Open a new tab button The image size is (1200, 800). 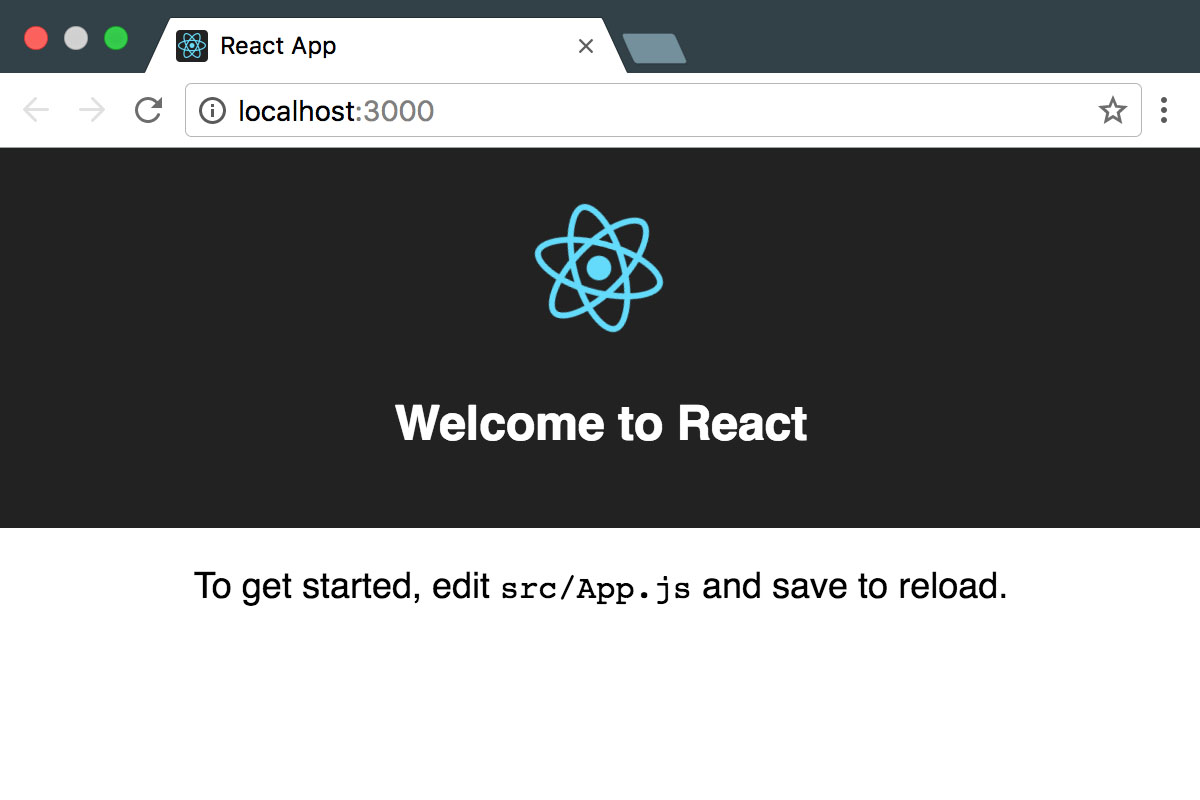tap(655, 48)
